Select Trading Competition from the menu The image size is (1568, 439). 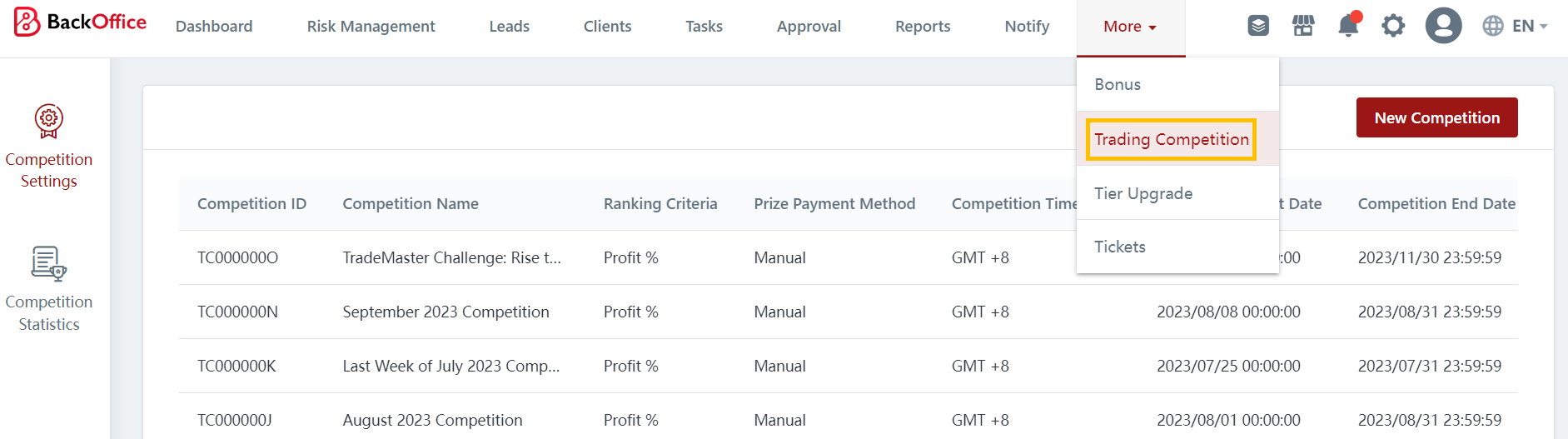[1171, 139]
